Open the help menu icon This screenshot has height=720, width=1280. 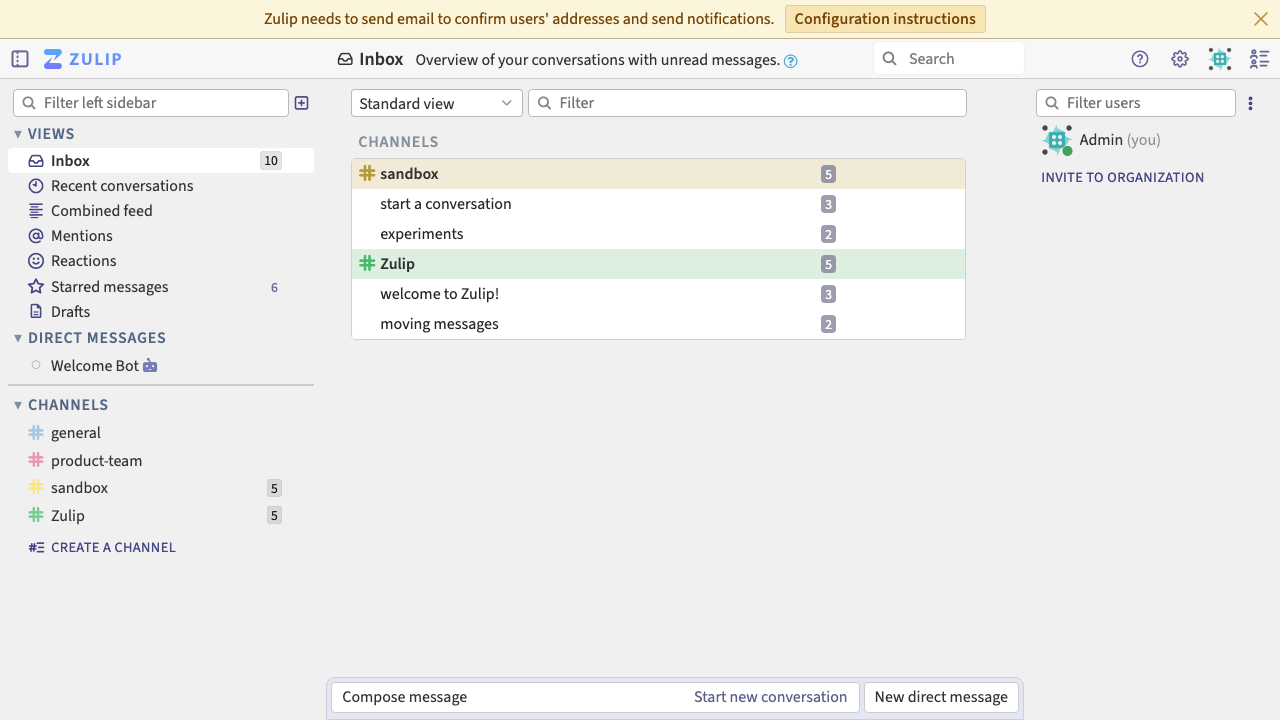[1140, 59]
